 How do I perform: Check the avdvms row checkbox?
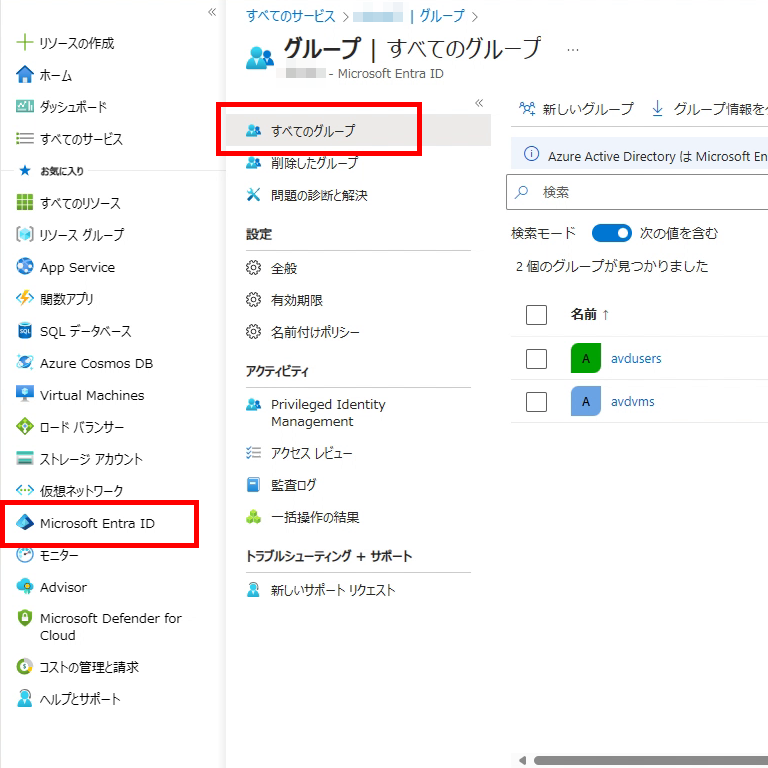[536, 402]
